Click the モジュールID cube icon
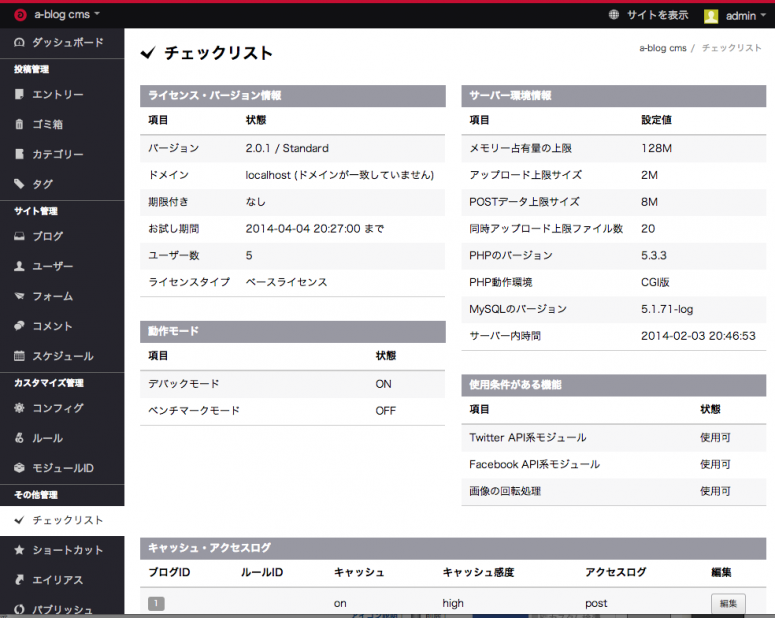 [x=19, y=468]
